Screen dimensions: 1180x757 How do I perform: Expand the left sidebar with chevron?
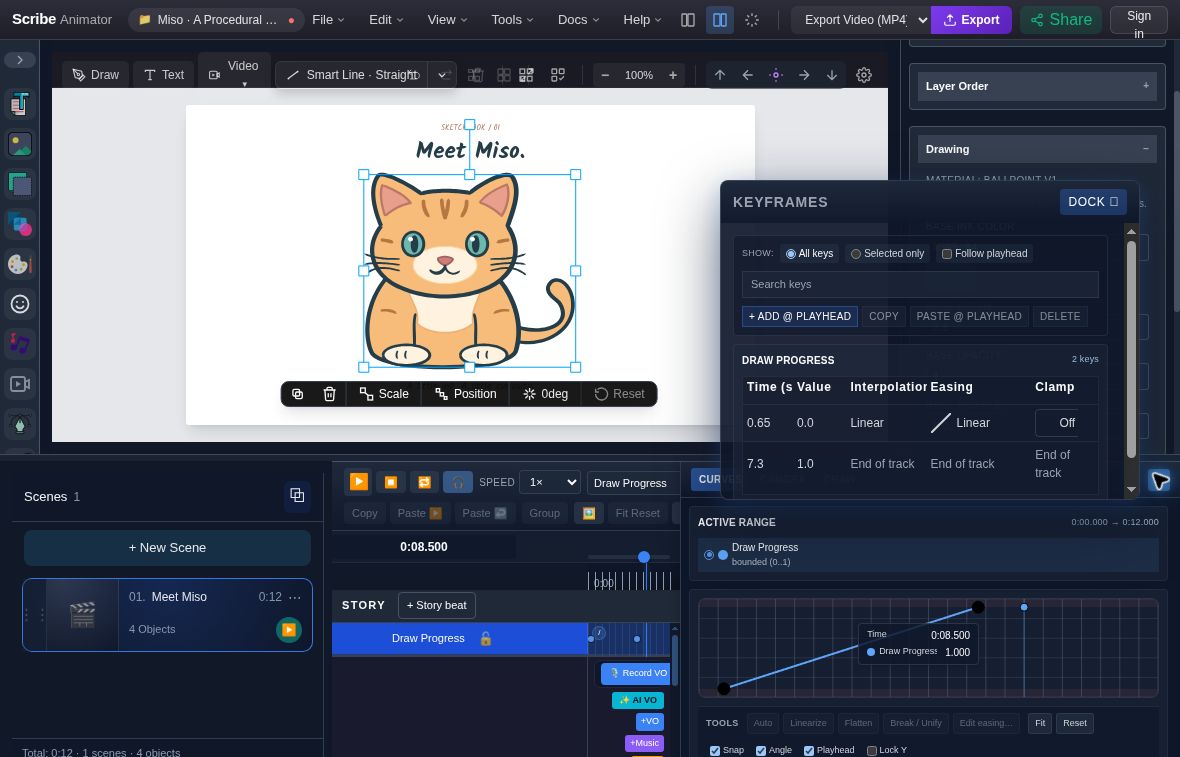click(20, 59)
